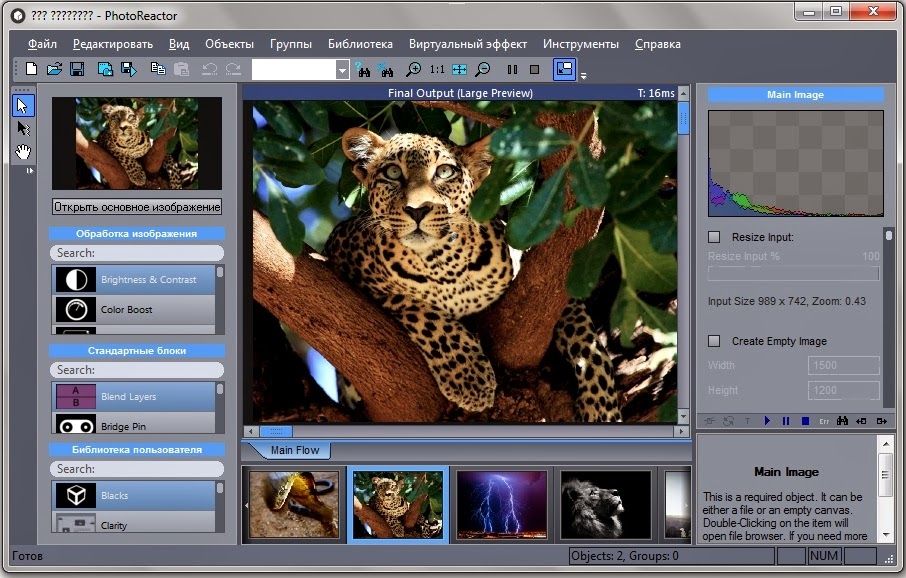Screen dimensions: 906x578
Task: Expand the toolbar overflow arrow
Action: 583,75
